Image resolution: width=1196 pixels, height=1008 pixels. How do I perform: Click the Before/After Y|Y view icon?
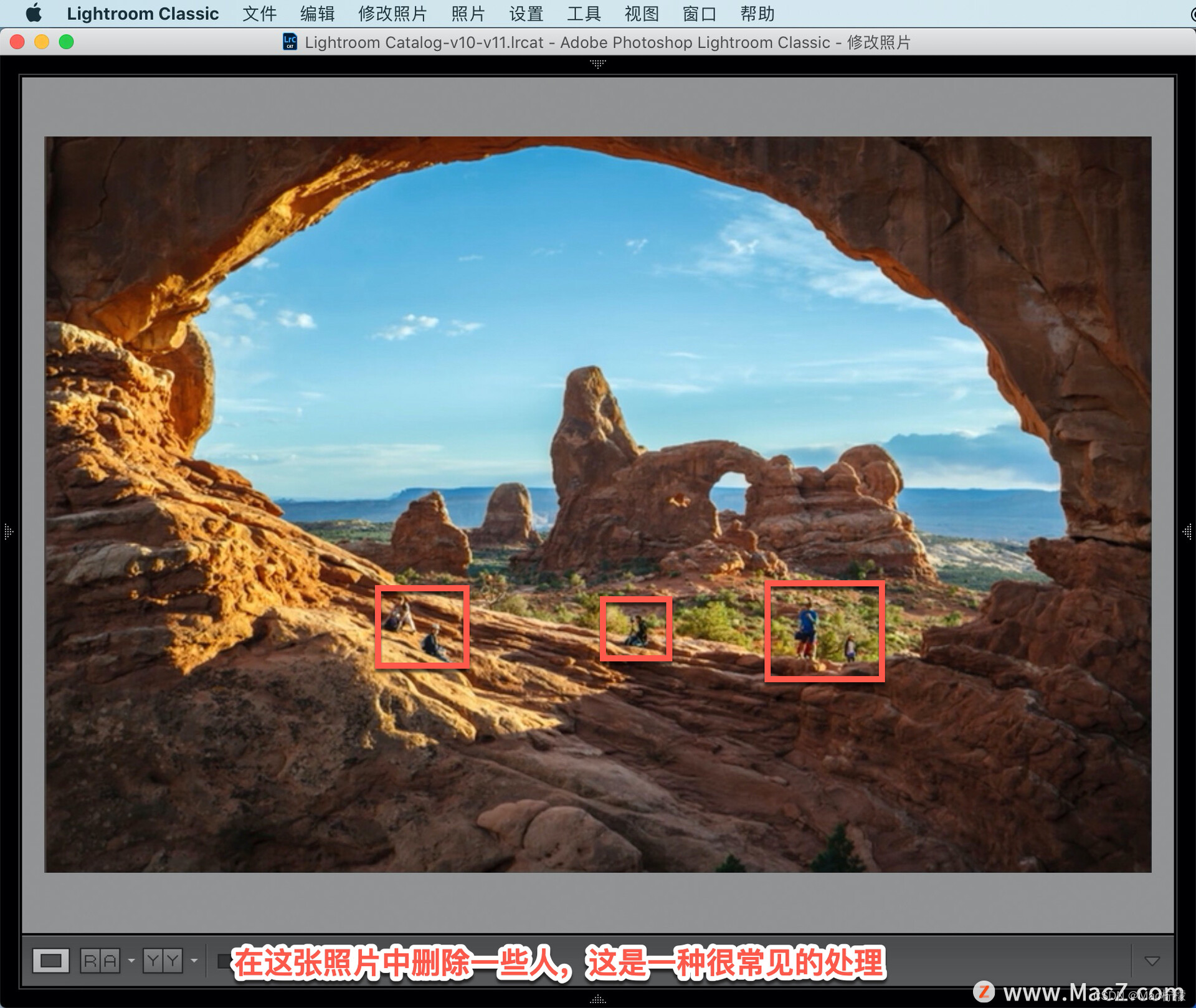click(x=163, y=961)
